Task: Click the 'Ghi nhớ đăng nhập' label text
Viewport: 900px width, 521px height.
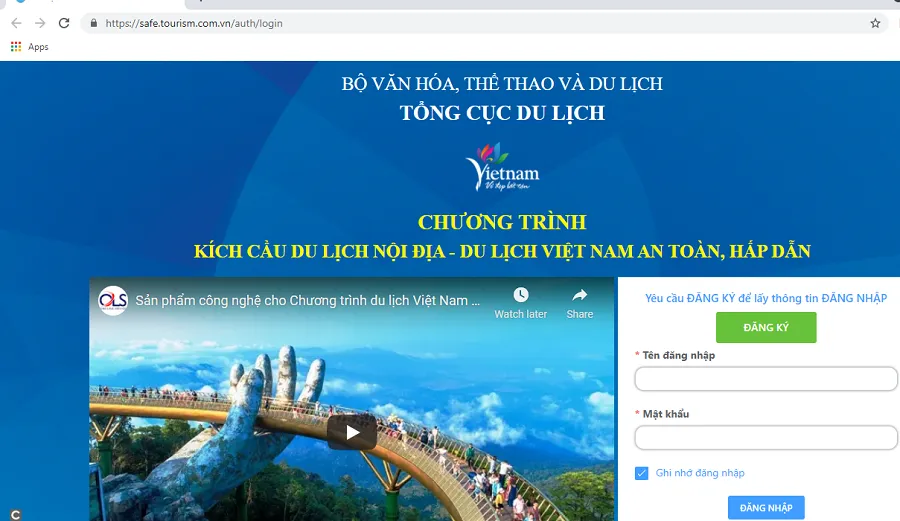Action: (700, 473)
